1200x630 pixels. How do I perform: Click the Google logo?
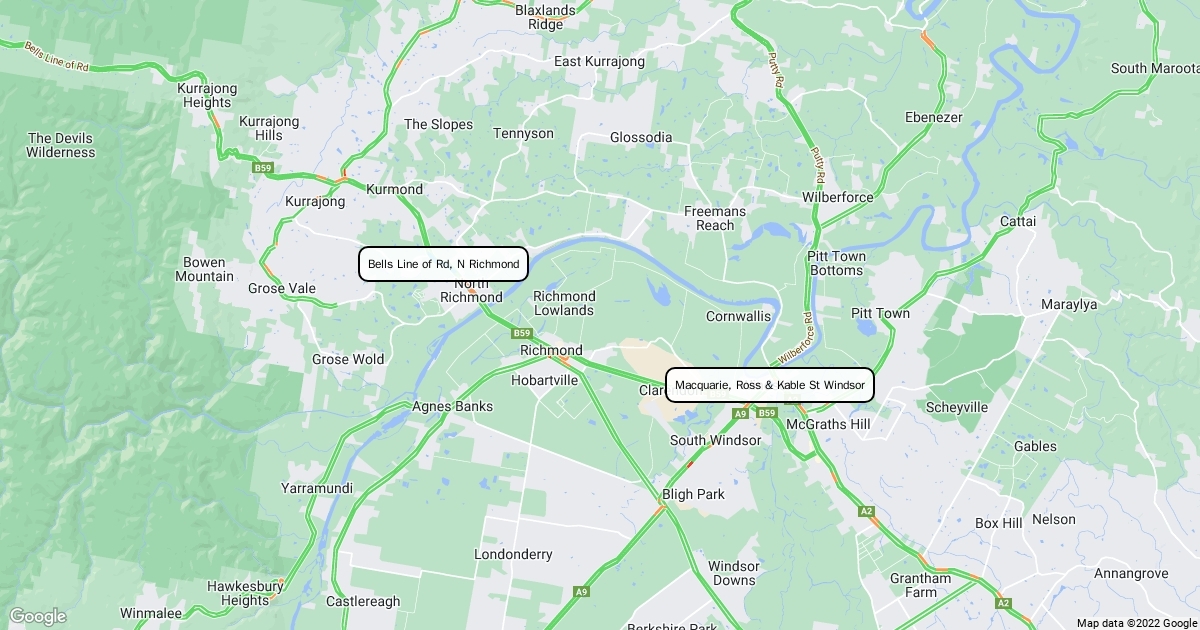click(x=37, y=616)
